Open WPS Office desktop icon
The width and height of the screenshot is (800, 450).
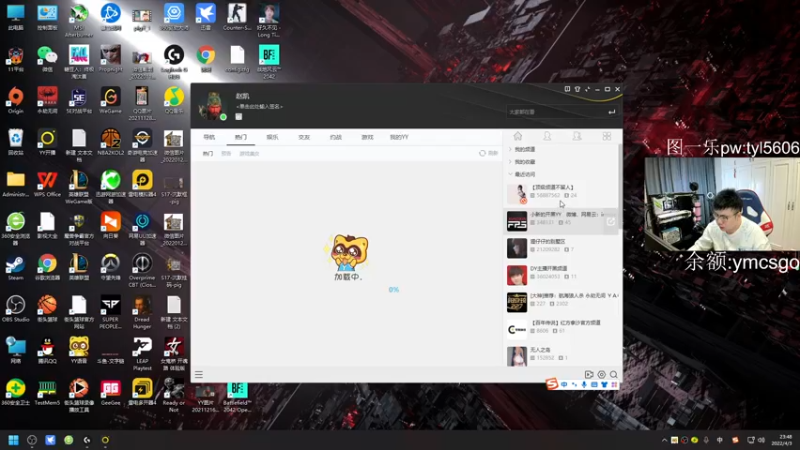pos(47,184)
